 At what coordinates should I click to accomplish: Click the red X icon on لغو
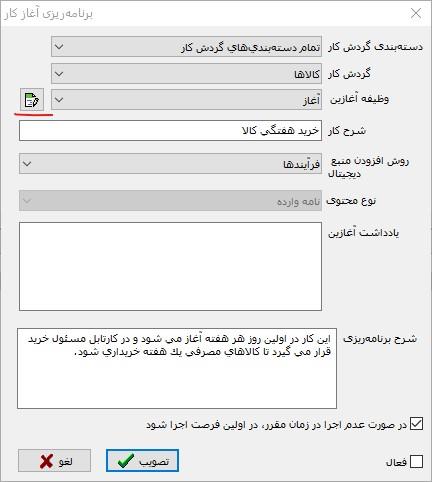46,461
